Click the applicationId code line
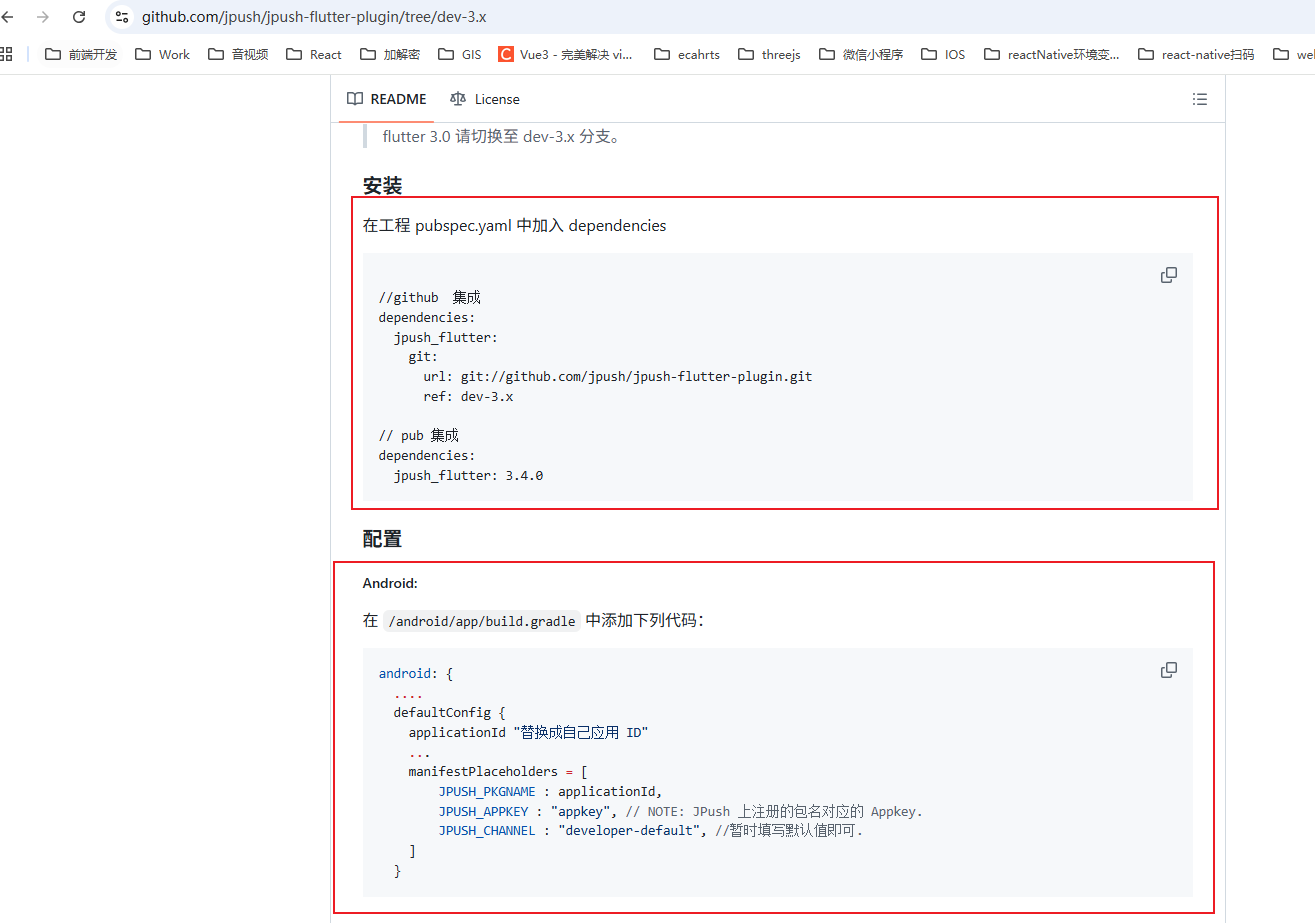 pos(528,733)
